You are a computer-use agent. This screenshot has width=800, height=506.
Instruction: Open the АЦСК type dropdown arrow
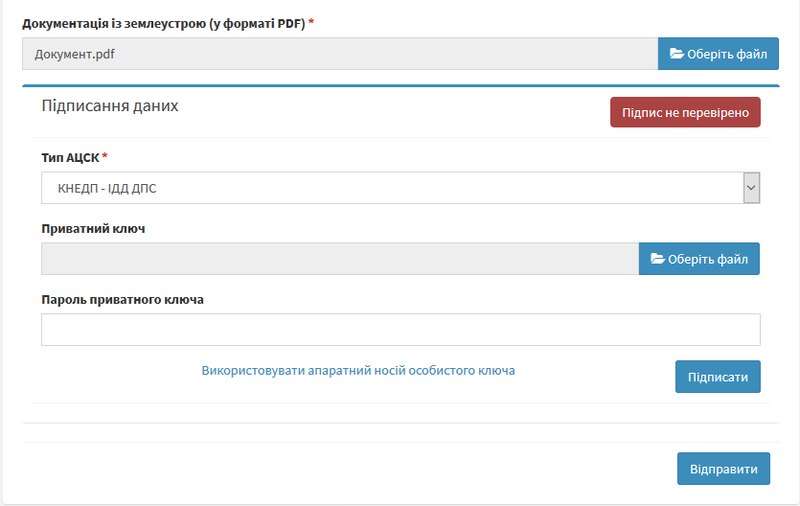pyautogui.click(x=751, y=188)
